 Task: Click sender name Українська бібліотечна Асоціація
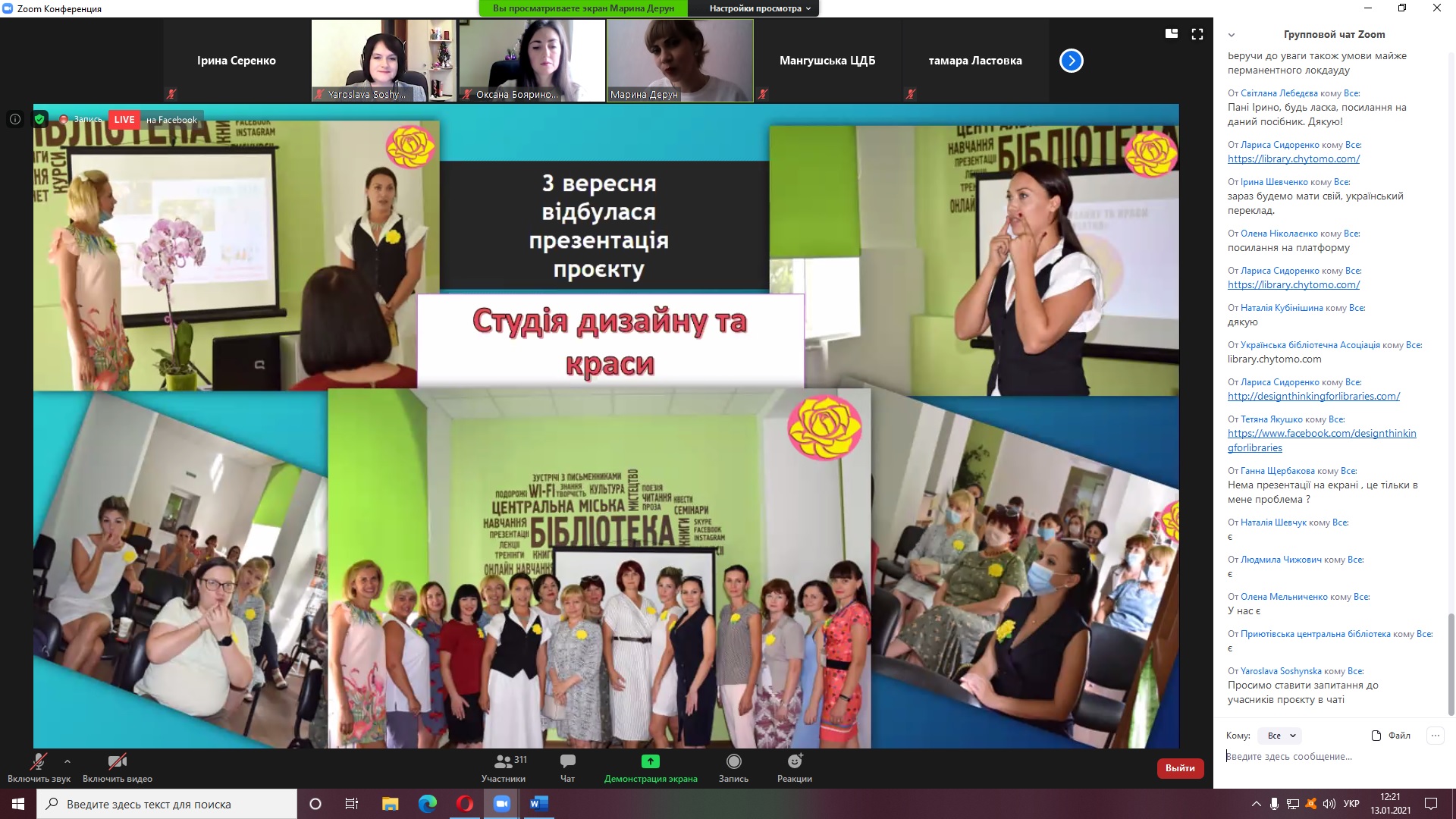(x=1310, y=345)
